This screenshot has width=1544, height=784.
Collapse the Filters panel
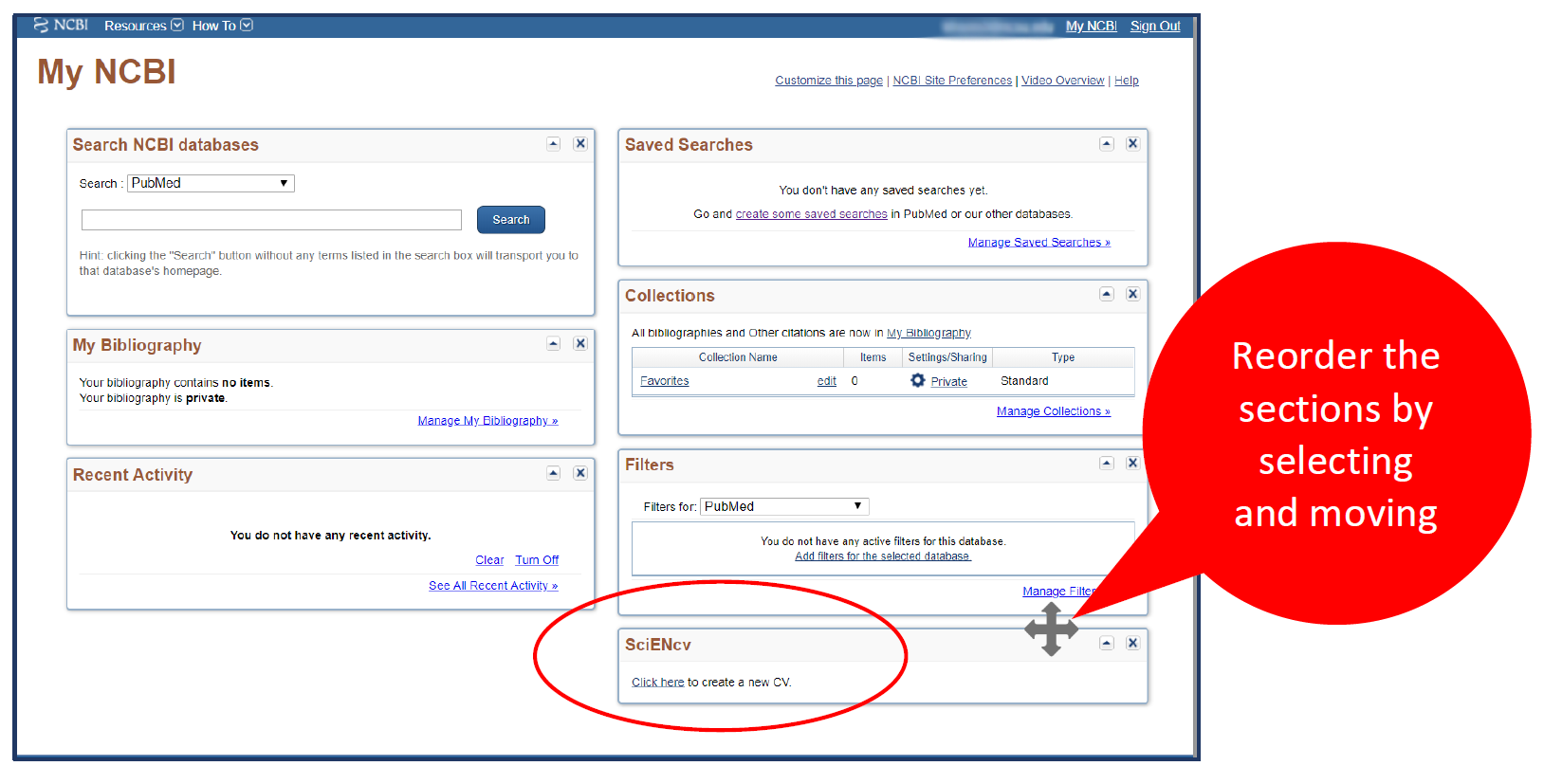click(1107, 464)
